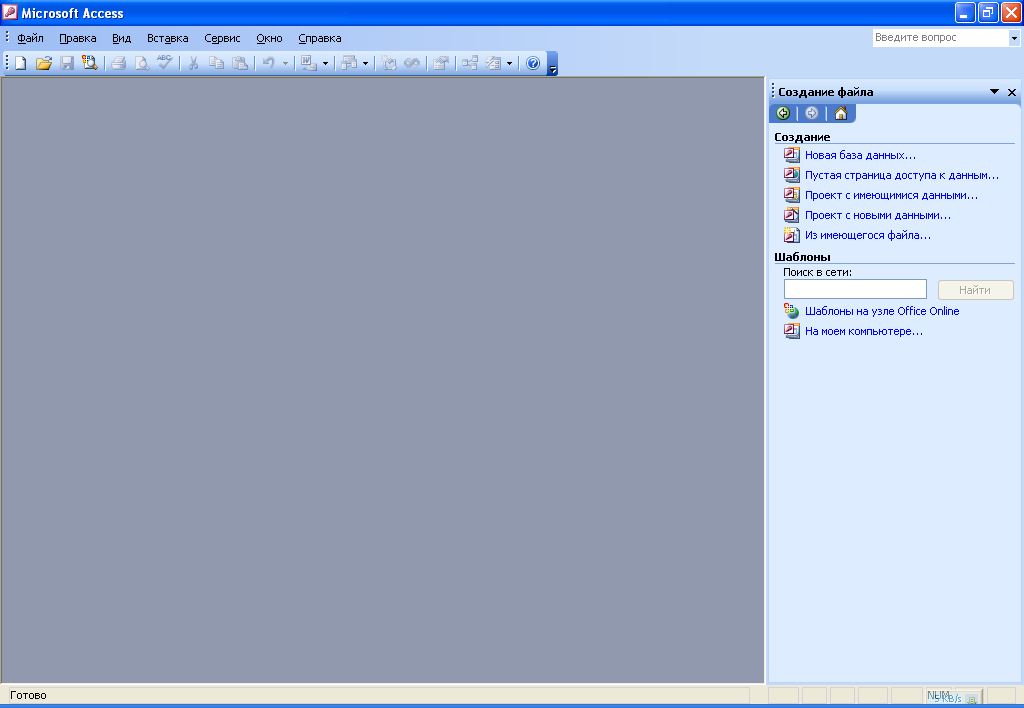Image resolution: width=1024 pixels, height=708 pixels.
Task: Click the Copy toolbar icon
Action: [216, 63]
